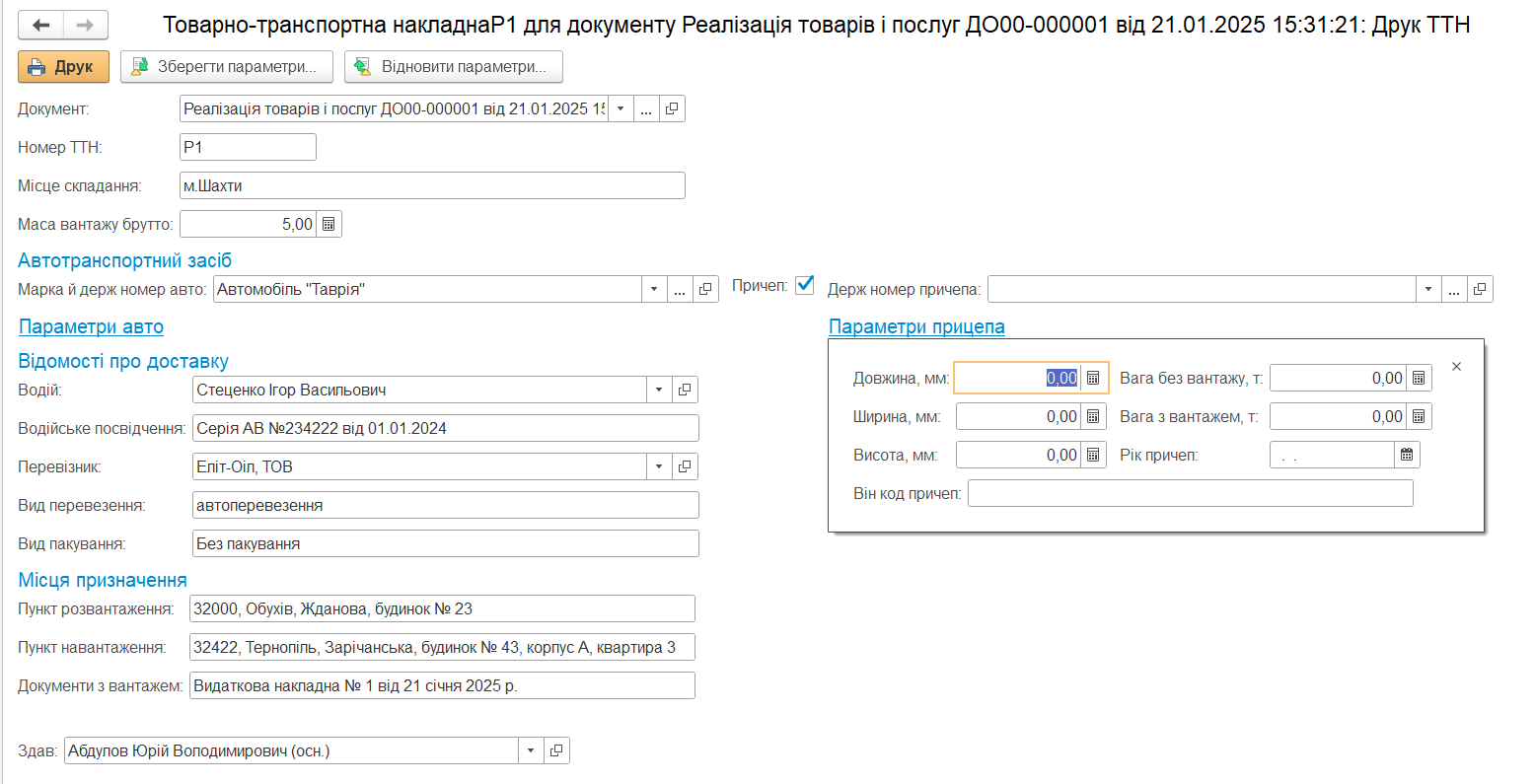1535x784 pixels.
Task: Open the Документ field's linked item icon
Action: pyautogui.click(x=672, y=109)
